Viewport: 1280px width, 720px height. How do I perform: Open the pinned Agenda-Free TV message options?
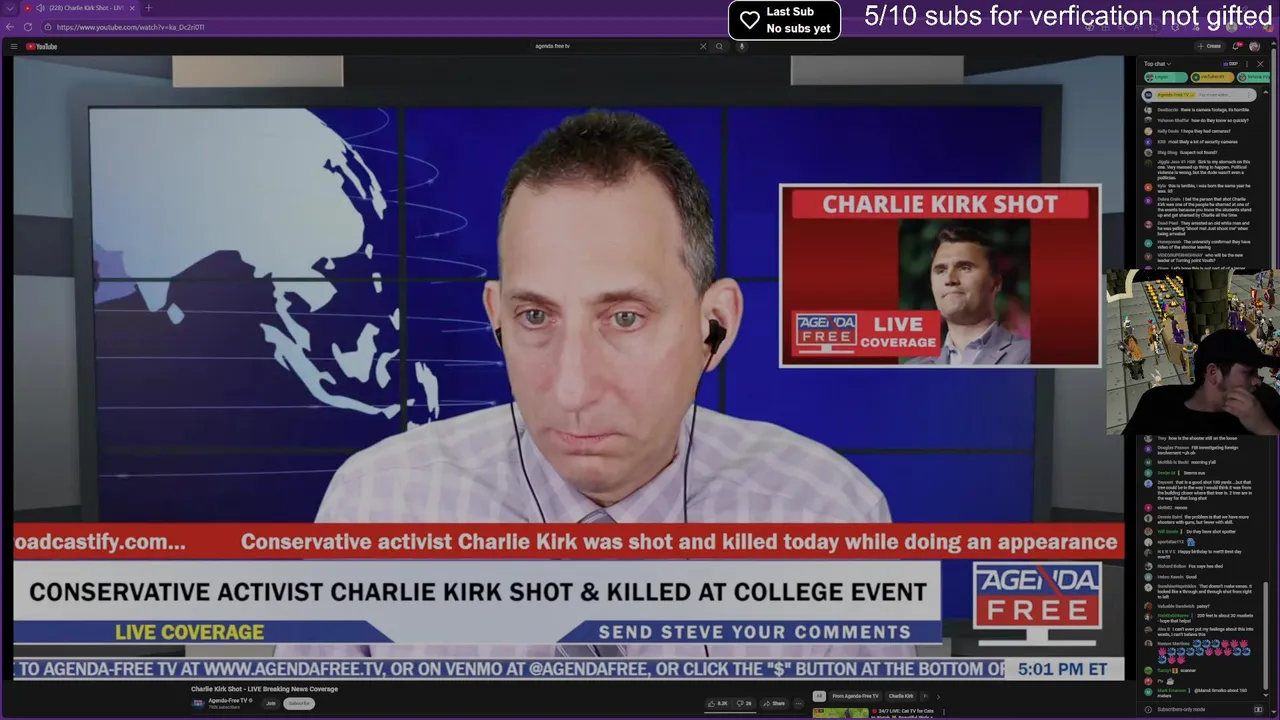1249,95
